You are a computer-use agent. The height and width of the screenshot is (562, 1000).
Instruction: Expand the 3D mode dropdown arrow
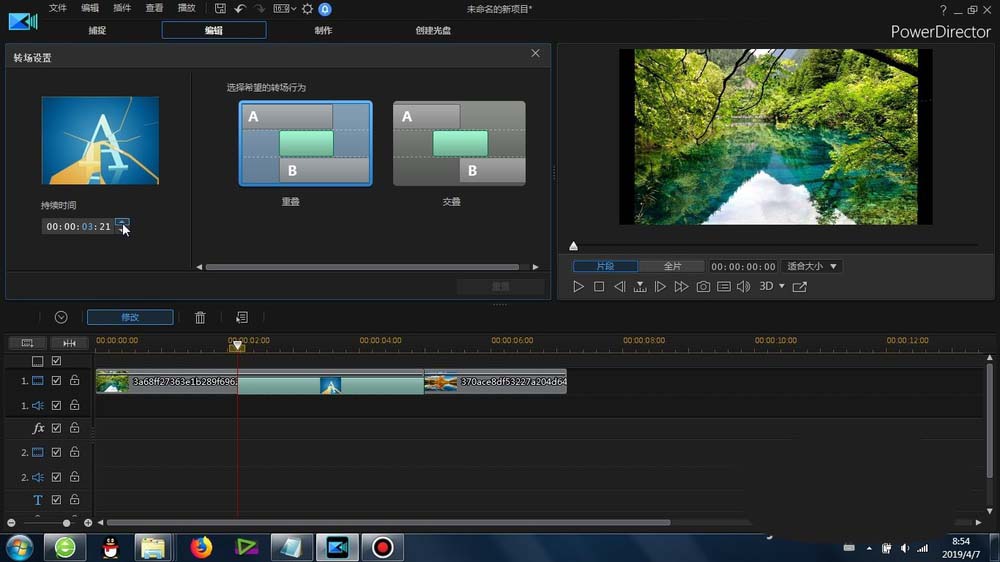781,287
